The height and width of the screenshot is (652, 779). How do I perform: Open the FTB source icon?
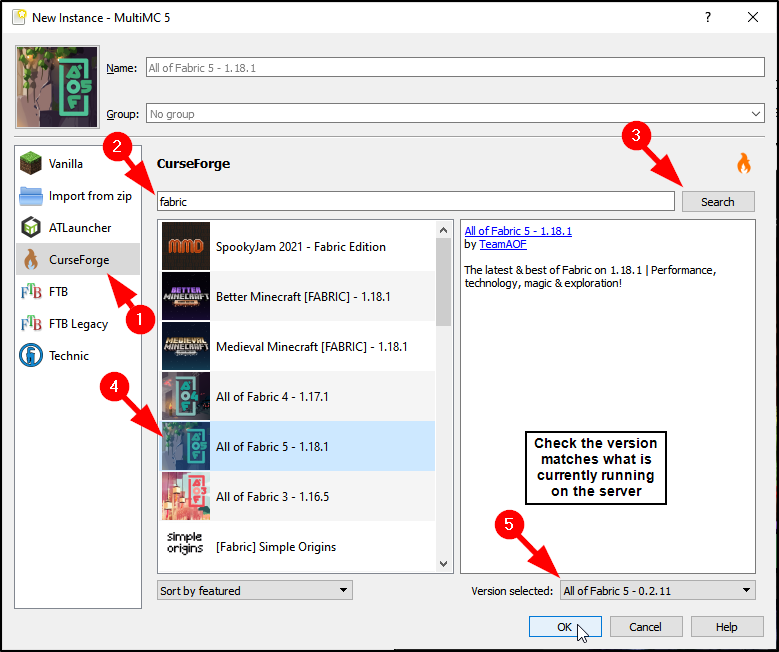31,291
